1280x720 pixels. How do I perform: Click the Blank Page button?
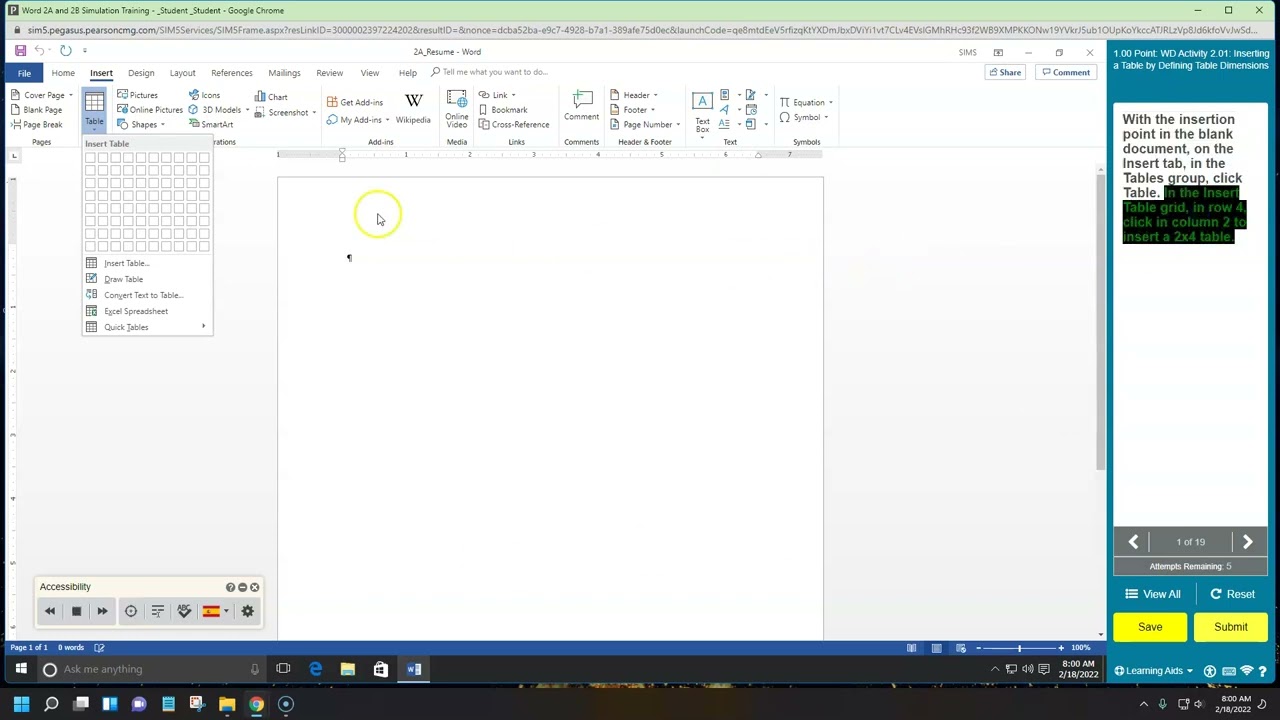[x=37, y=110]
